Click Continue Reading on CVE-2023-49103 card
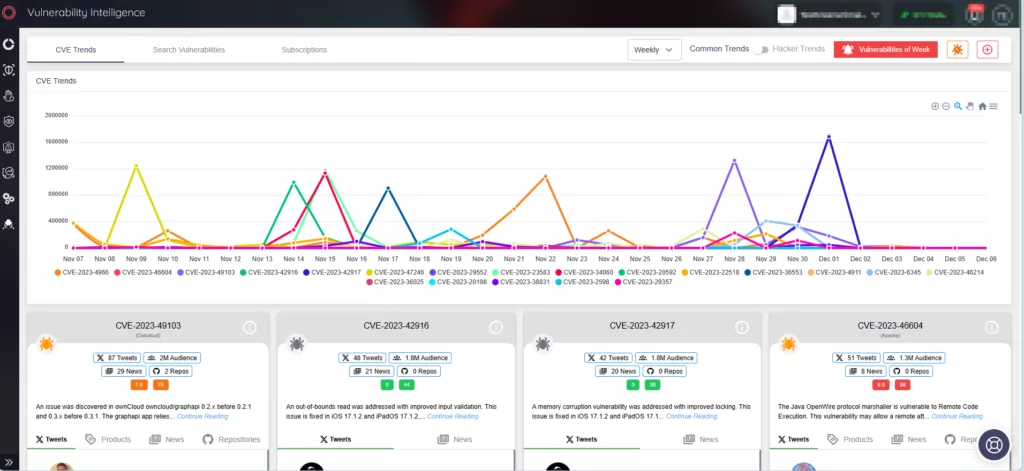1024x471 pixels. [202, 416]
